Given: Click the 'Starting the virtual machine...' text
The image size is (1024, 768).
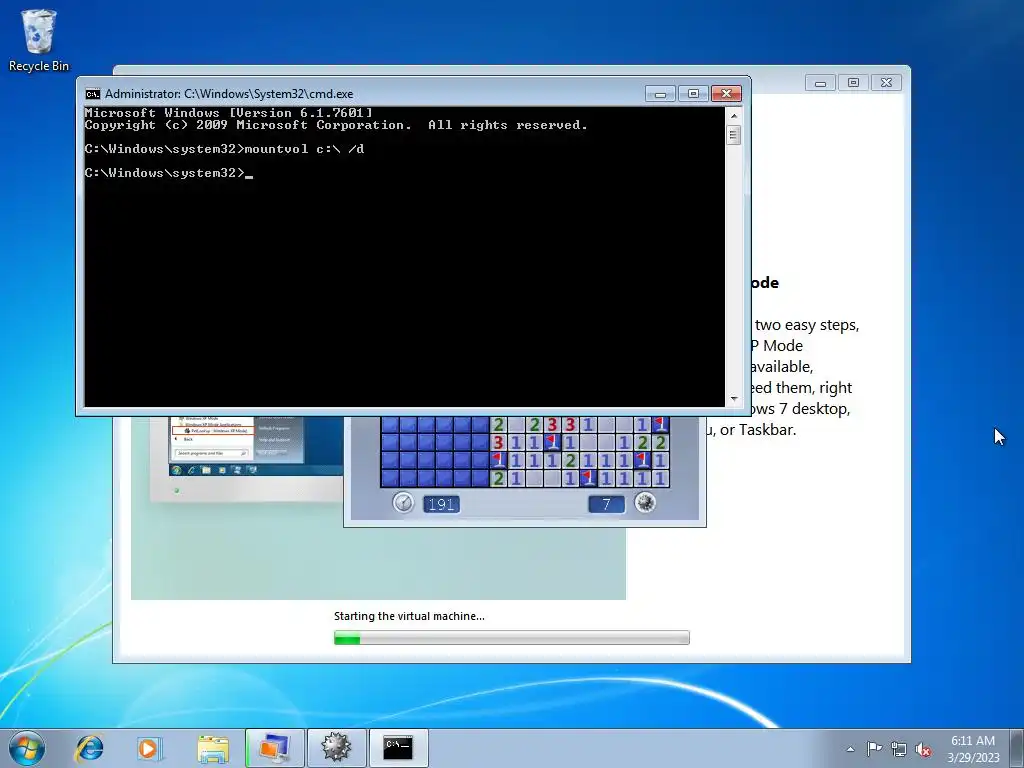Looking at the screenshot, I should click(409, 616).
